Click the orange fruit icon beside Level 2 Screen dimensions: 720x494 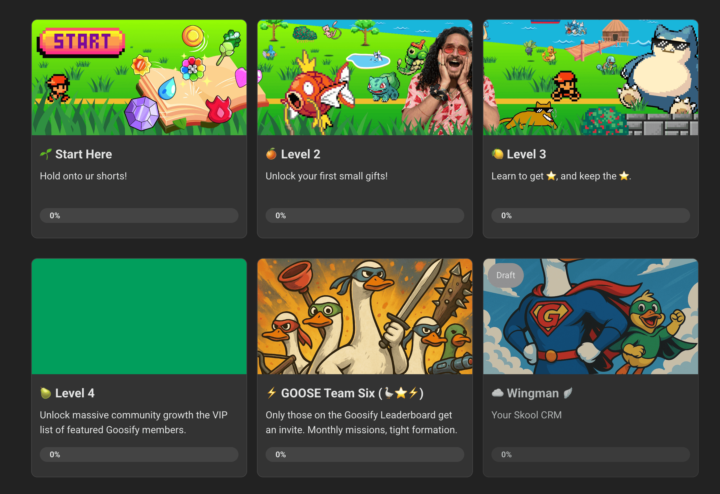click(x=271, y=154)
